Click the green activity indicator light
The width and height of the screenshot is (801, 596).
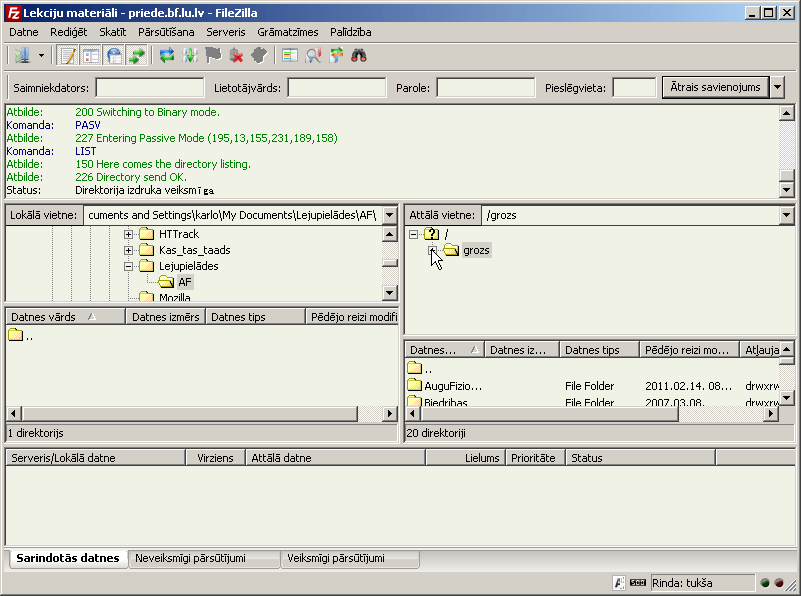pos(765,583)
